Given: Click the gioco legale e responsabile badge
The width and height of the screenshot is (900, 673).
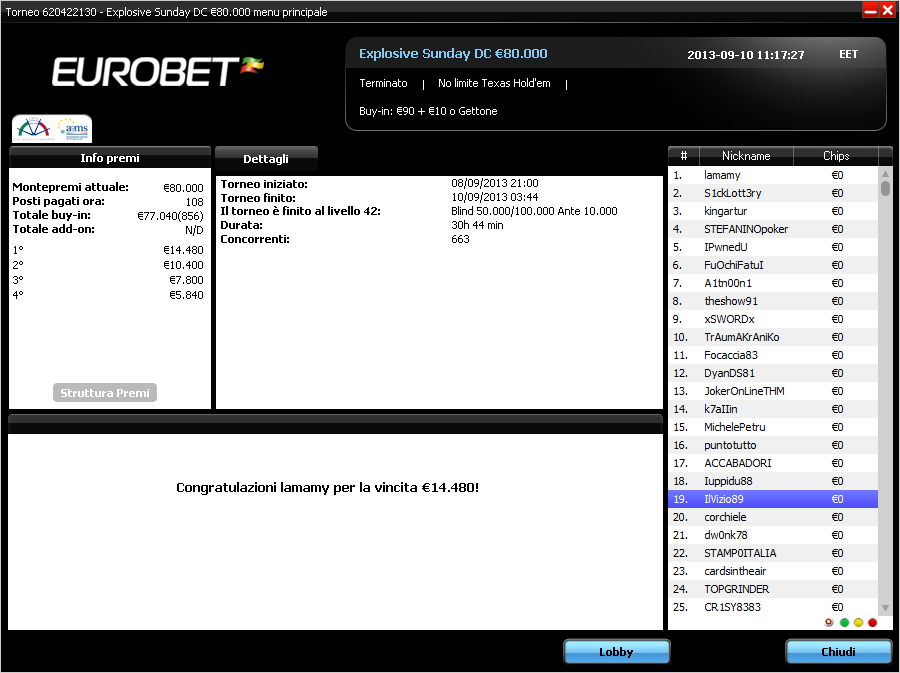Looking at the screenshot, I should click(x=34, y=129).
